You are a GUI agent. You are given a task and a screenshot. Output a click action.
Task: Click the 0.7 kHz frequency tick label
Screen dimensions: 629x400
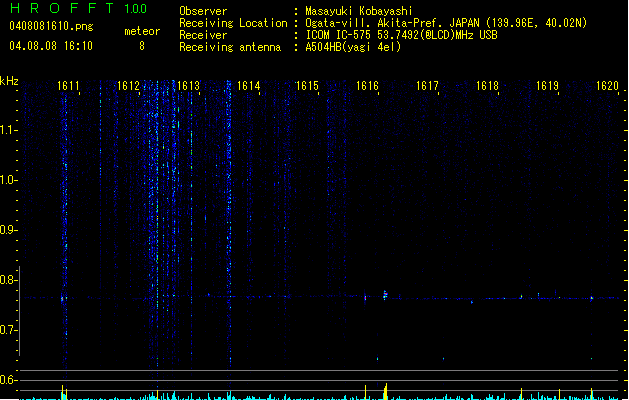(x=9, y=330)
